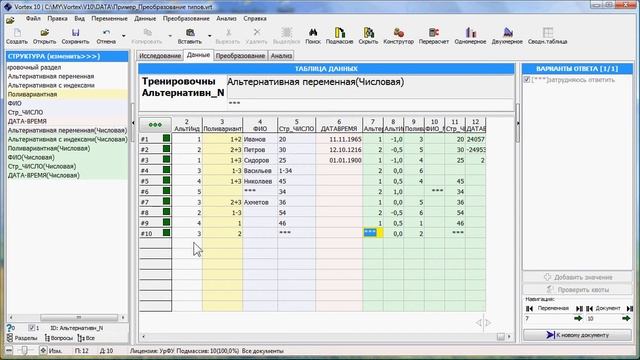The height and width of the screenshot is (360, 640).
Task: Toggle green marker of row #10
Action: 166,233
